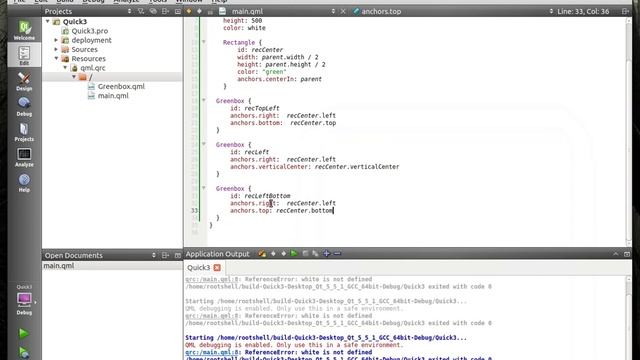Open the Help mode
This screenshot has height=360, width=640.
[x=24, y=182]
